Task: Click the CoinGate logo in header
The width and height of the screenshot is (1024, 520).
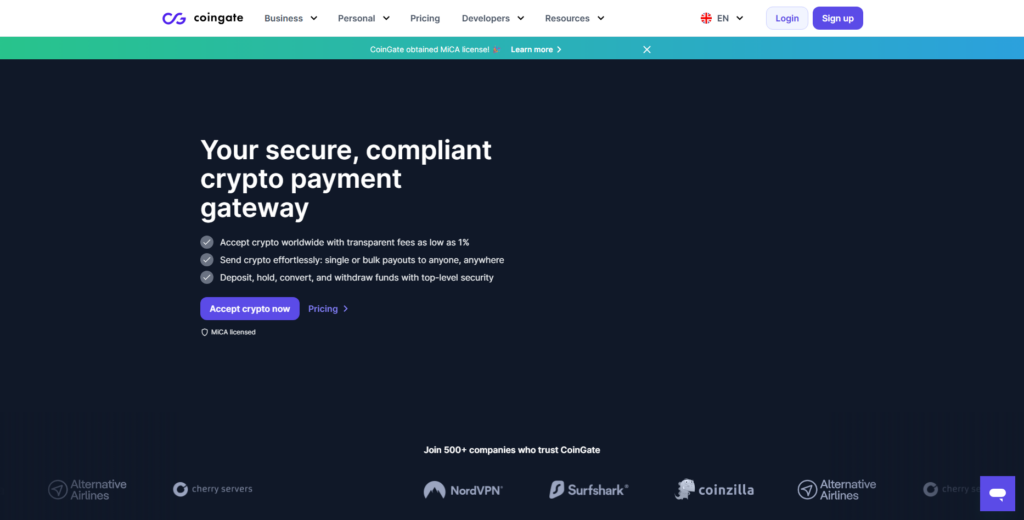Action: coord(202,18)
